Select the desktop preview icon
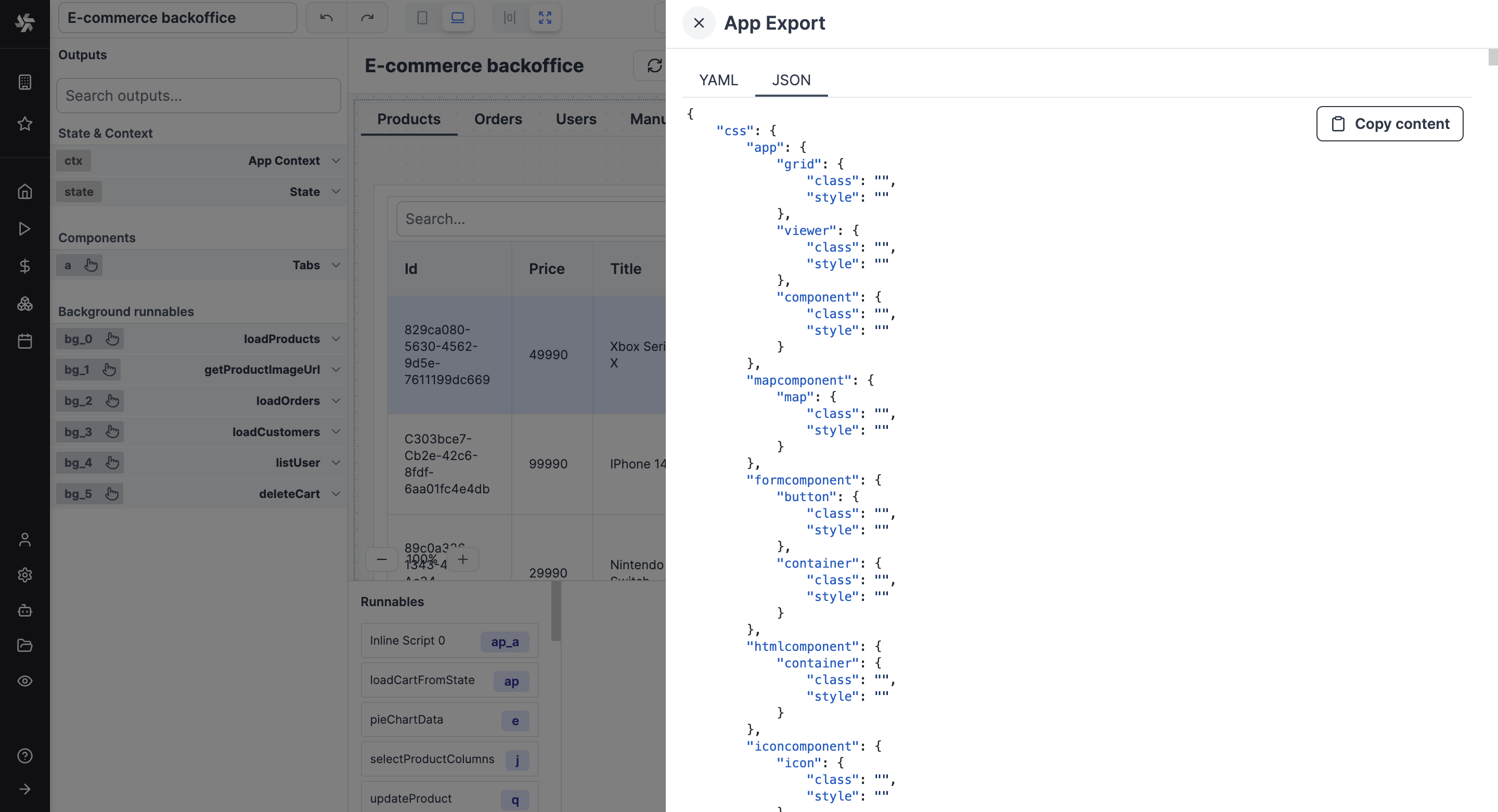1498x812 pixels. click(457, 18)
